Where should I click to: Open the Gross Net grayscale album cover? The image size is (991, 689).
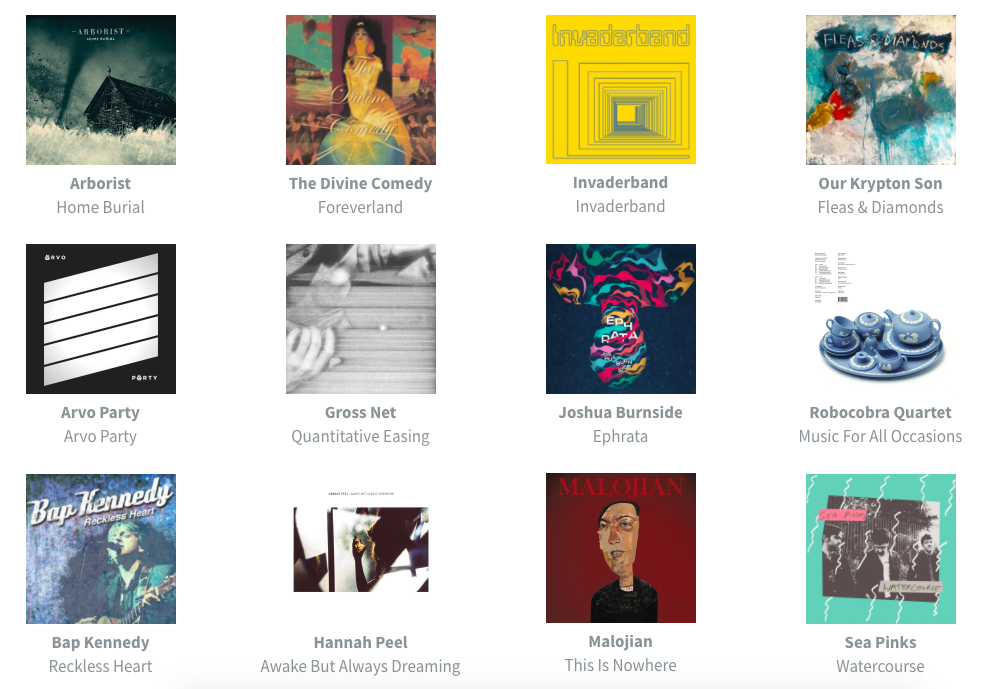[361, 319]
